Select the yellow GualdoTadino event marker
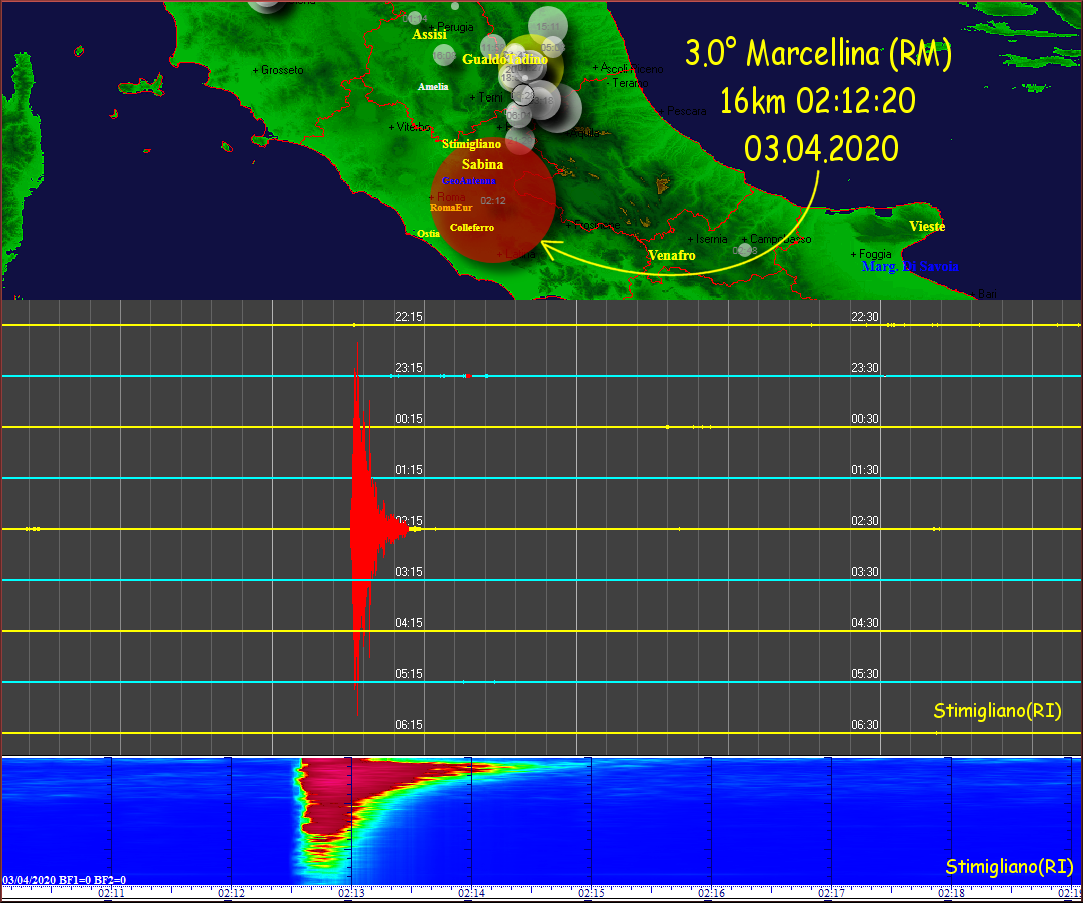This screenshot has height=903, width=1083. click(x=532, y=62)
